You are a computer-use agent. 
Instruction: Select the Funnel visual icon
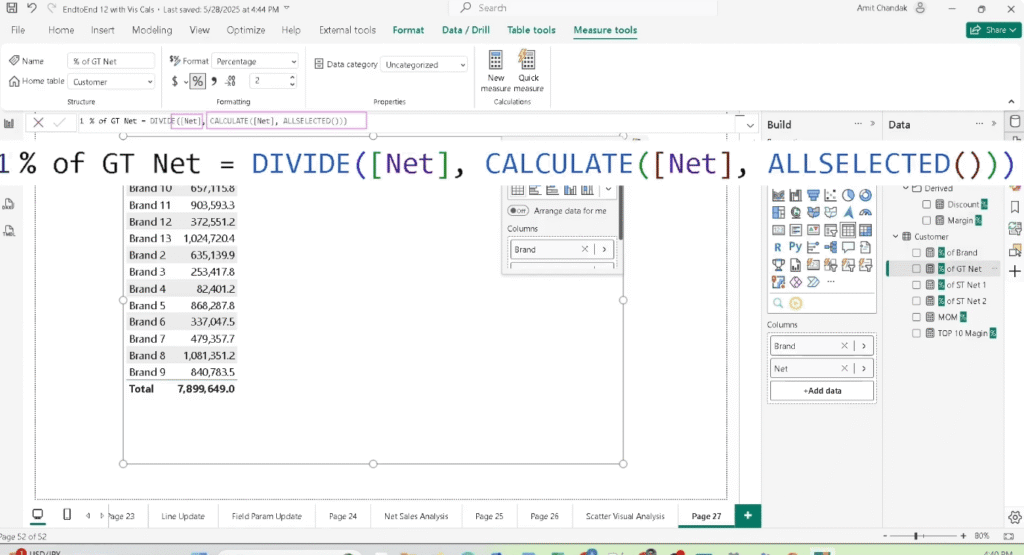point(812,195)
